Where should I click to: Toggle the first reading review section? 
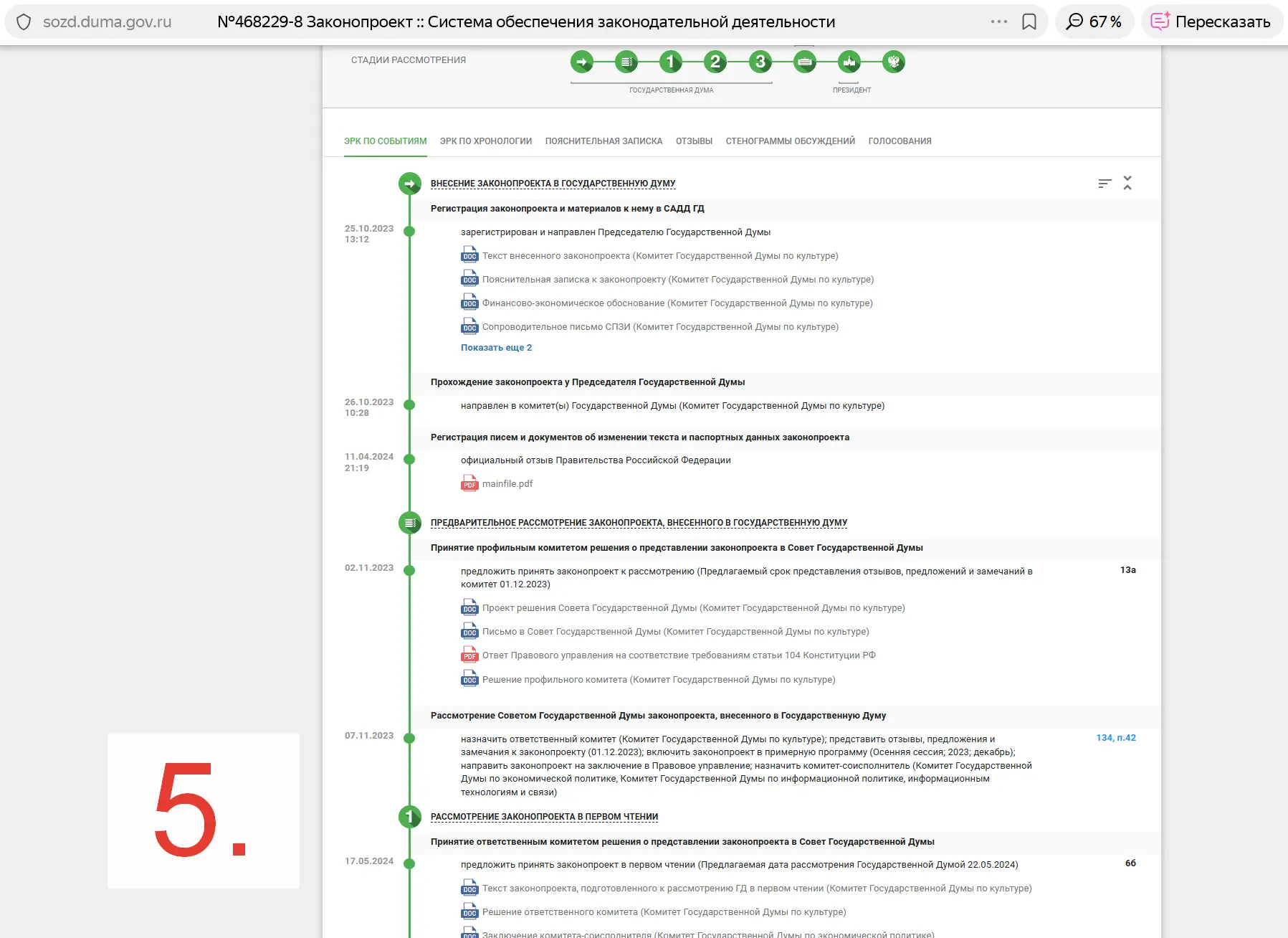(544, 817)
